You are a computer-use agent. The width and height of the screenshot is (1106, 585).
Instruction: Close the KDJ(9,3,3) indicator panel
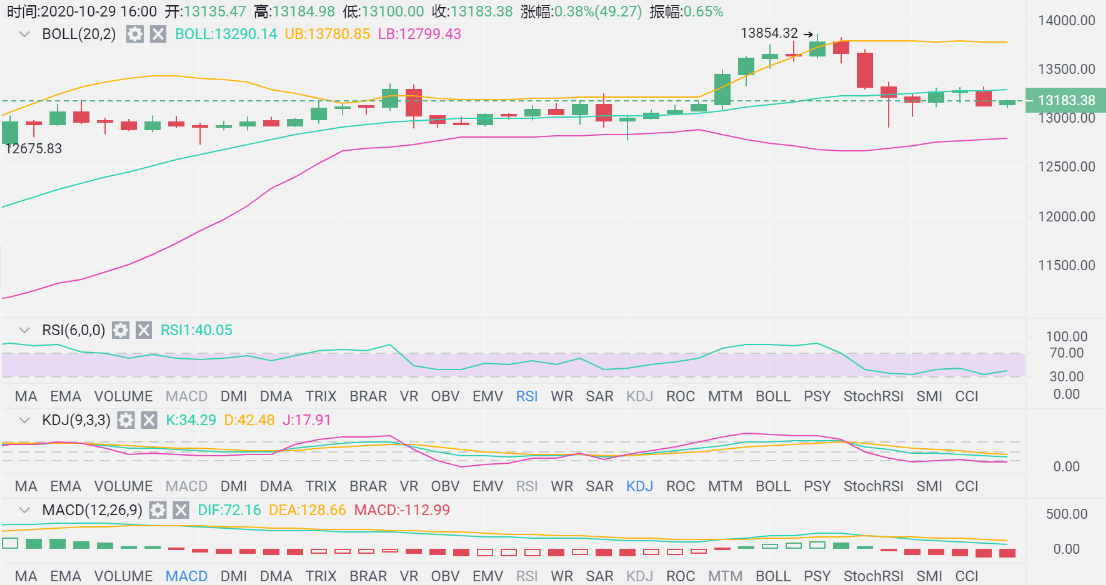pyautogui.click(x=149, y=421)
